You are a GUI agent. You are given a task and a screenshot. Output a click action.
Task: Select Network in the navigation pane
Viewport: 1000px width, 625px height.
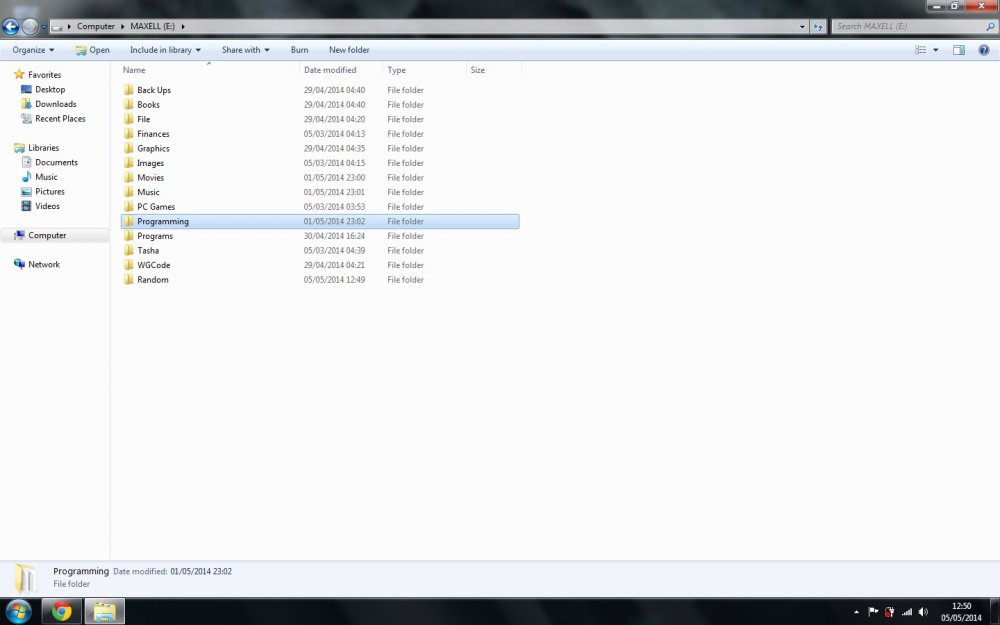click(x=44, y=265)
